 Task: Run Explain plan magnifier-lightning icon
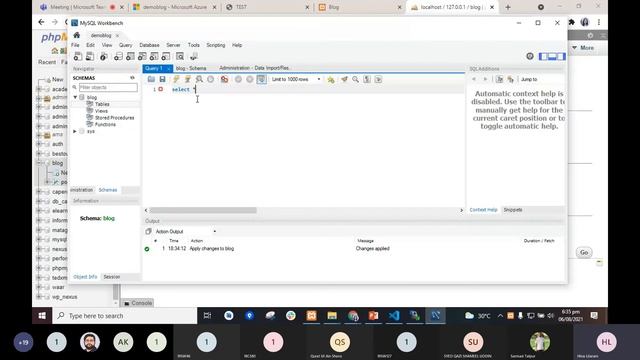tap(199, 79)
